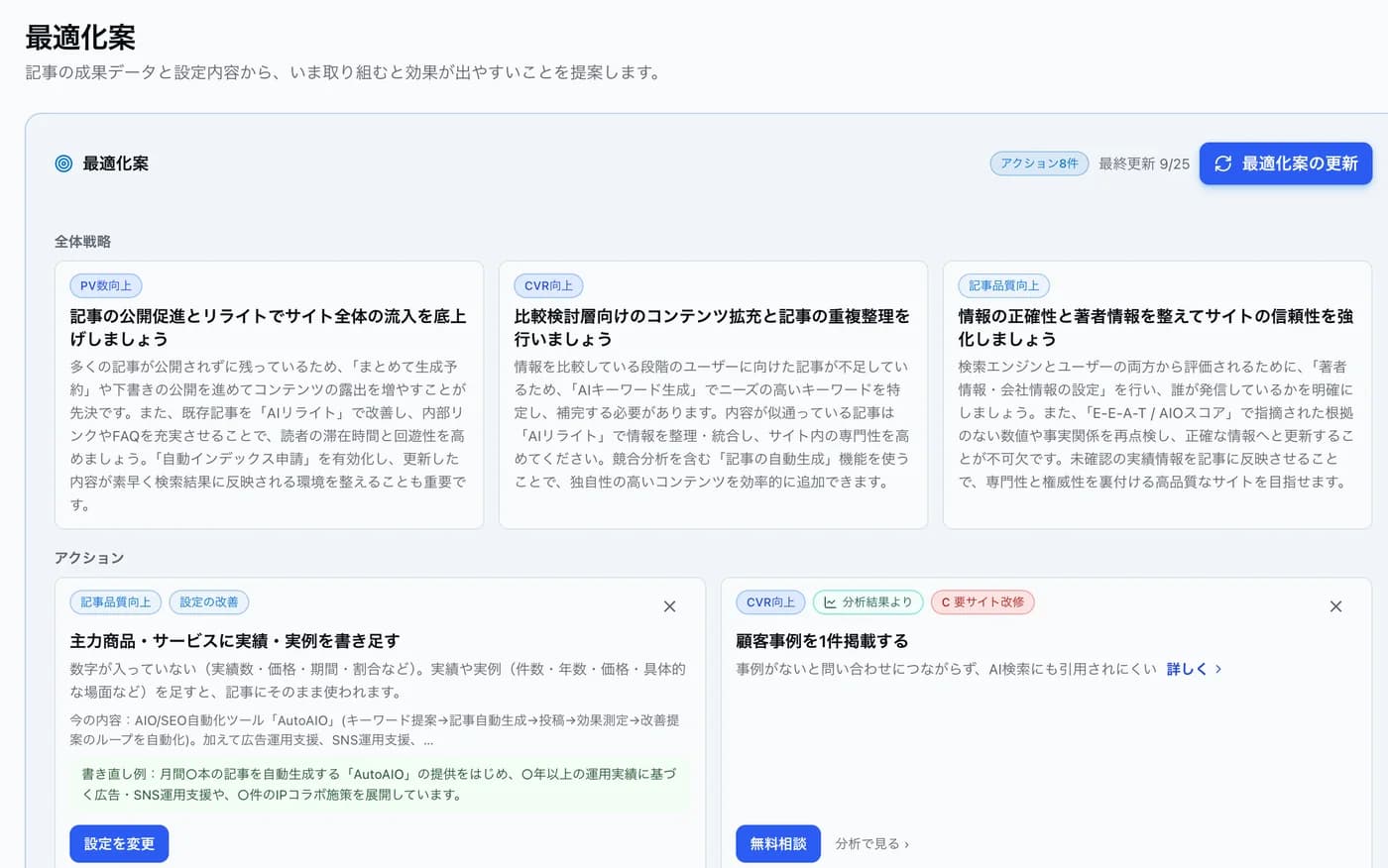Image resolution: width=1388 pixels, height=868 pixels.
Task: Select the red 要サイト改修 tag
Action: 983,601
